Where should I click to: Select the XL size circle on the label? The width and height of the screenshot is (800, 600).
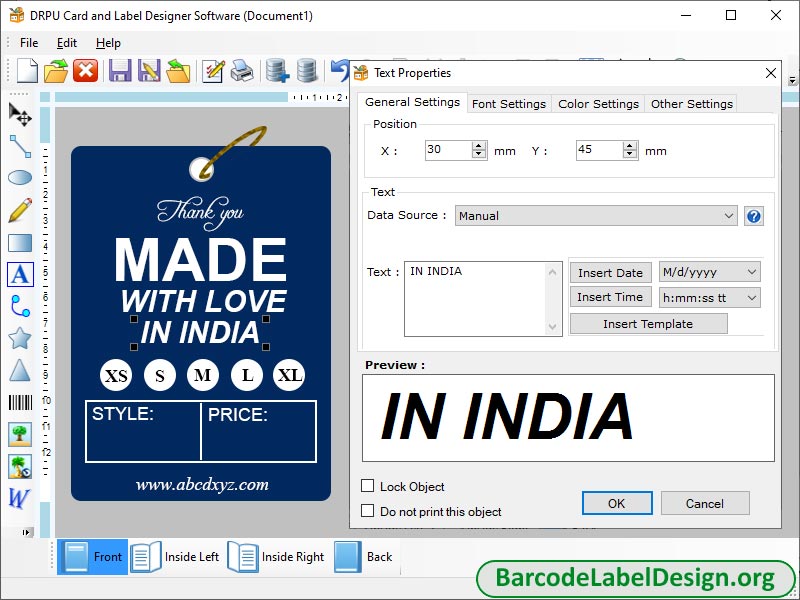point(289,375)
